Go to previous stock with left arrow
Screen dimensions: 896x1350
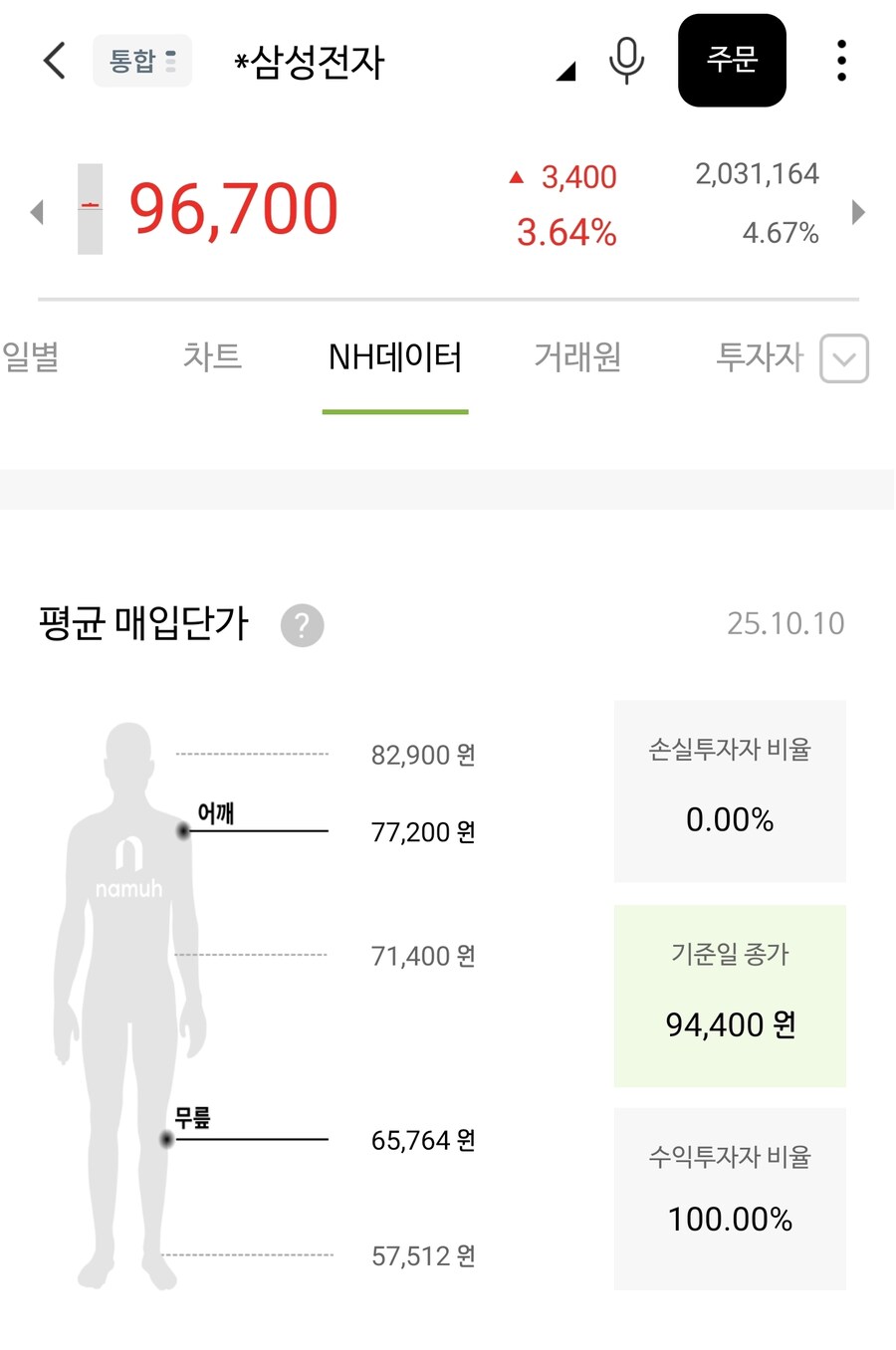38,212
